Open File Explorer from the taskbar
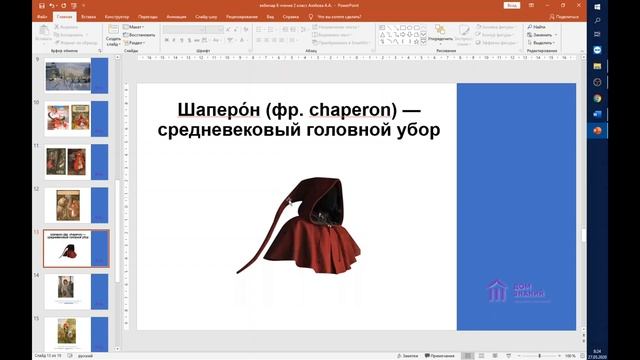This screenshot has height=360, width=640. tap(597, 66)
